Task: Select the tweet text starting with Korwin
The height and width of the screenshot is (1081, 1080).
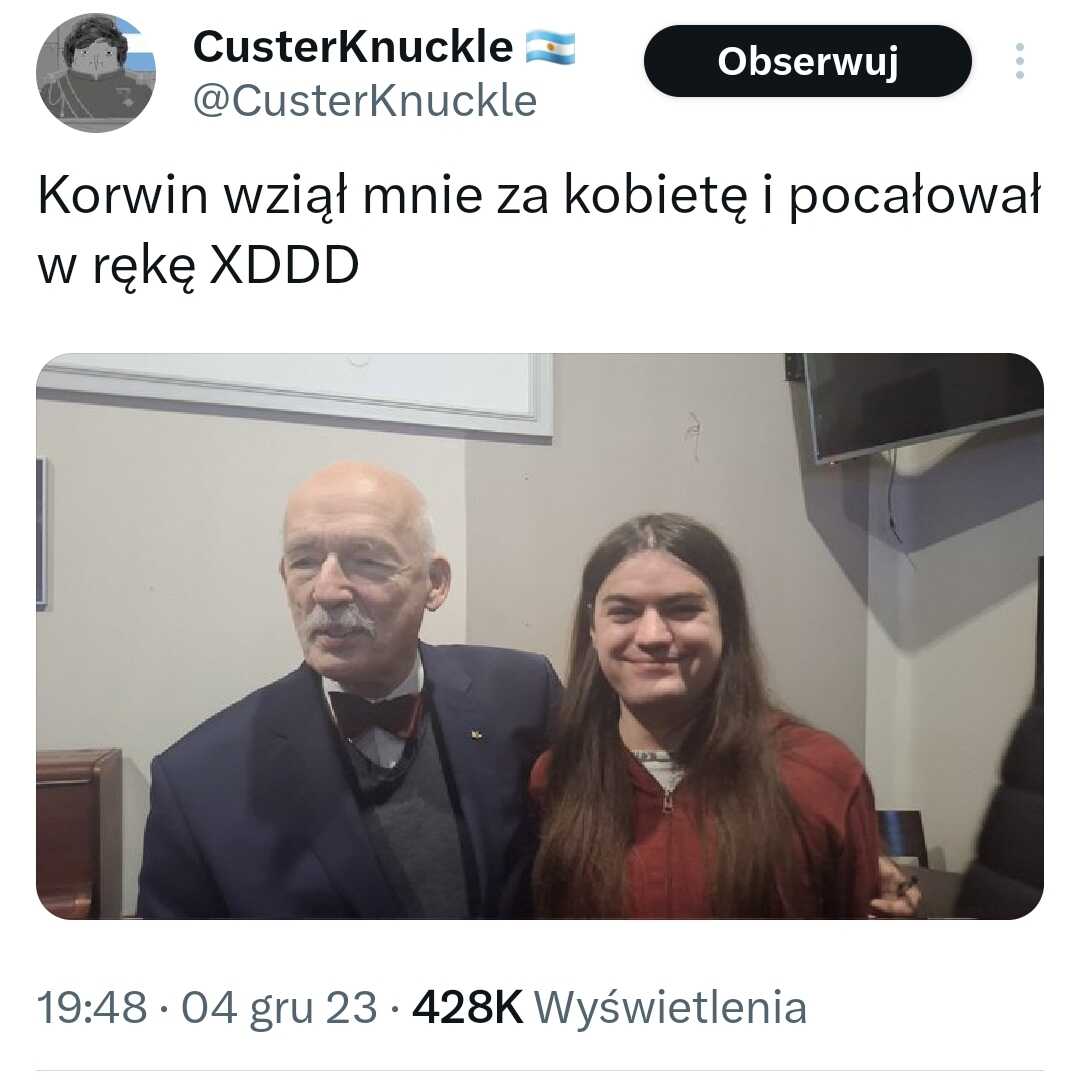Action: click(x=539, y=230)
